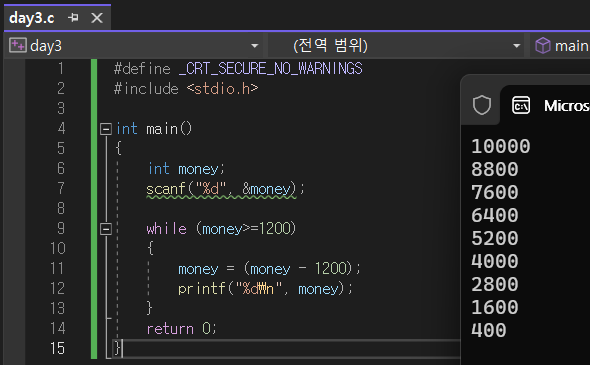Collapse the int main() block

106,129
